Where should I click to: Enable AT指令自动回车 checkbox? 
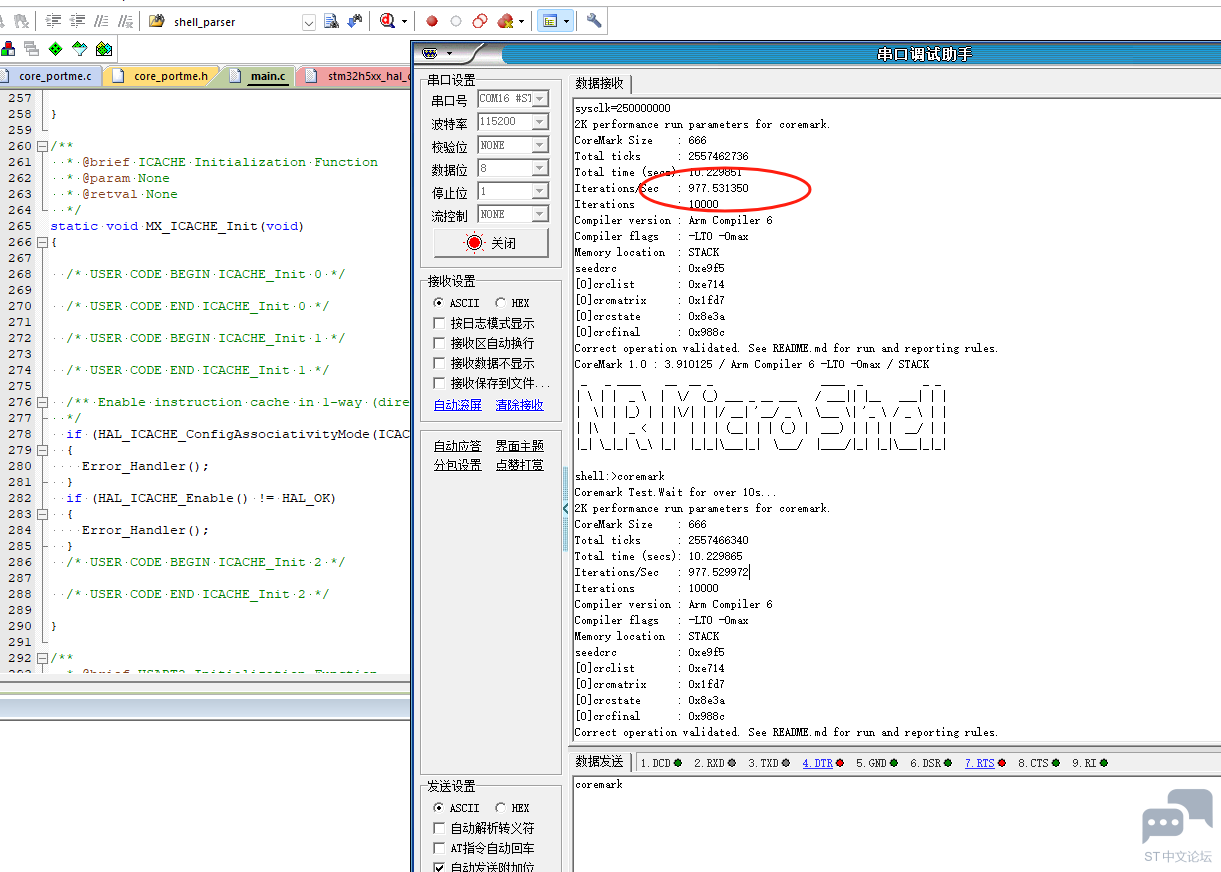point(439,848)
